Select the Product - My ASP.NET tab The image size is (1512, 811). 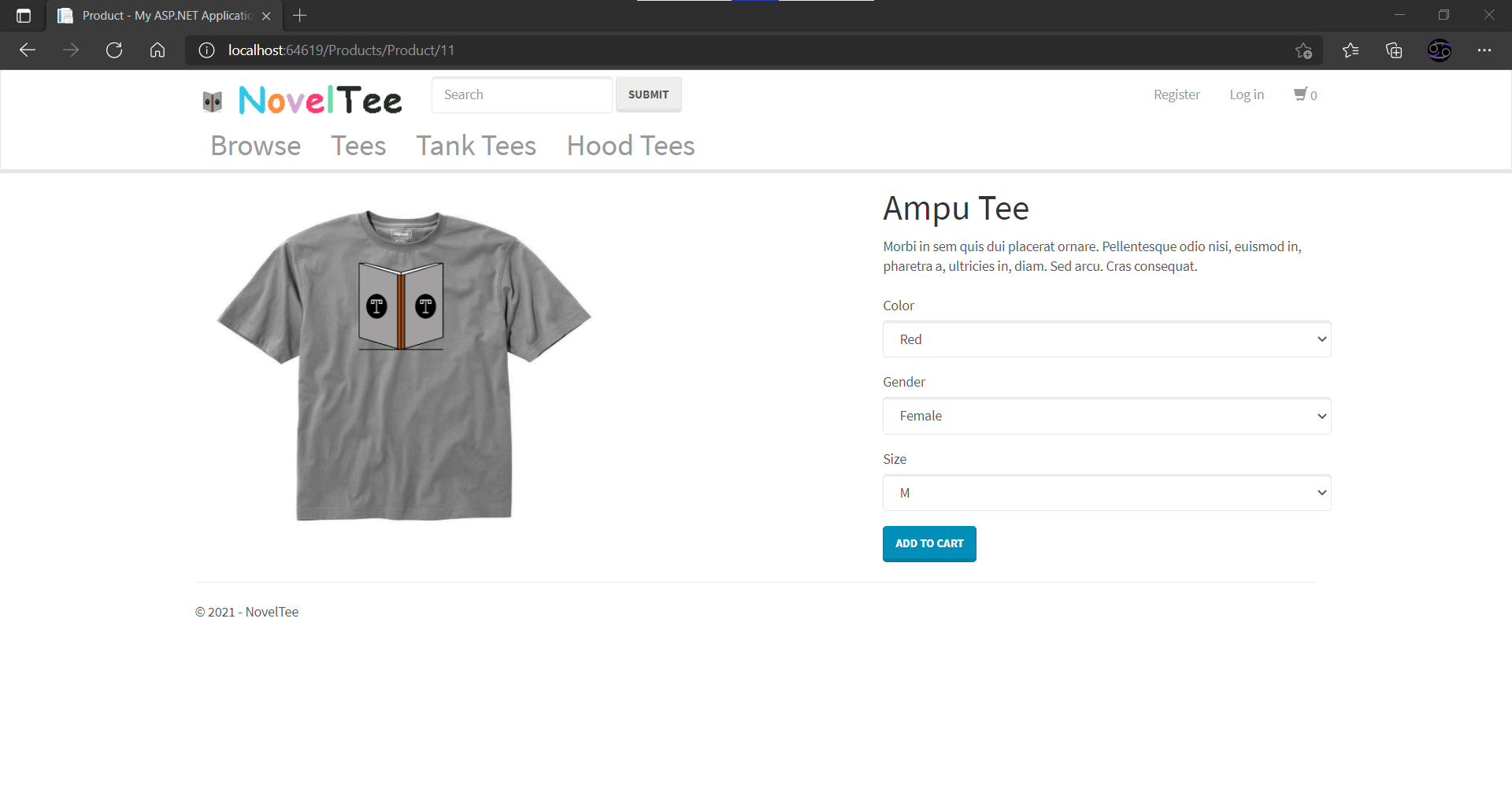pyautogui.click(x=165, y=16)
